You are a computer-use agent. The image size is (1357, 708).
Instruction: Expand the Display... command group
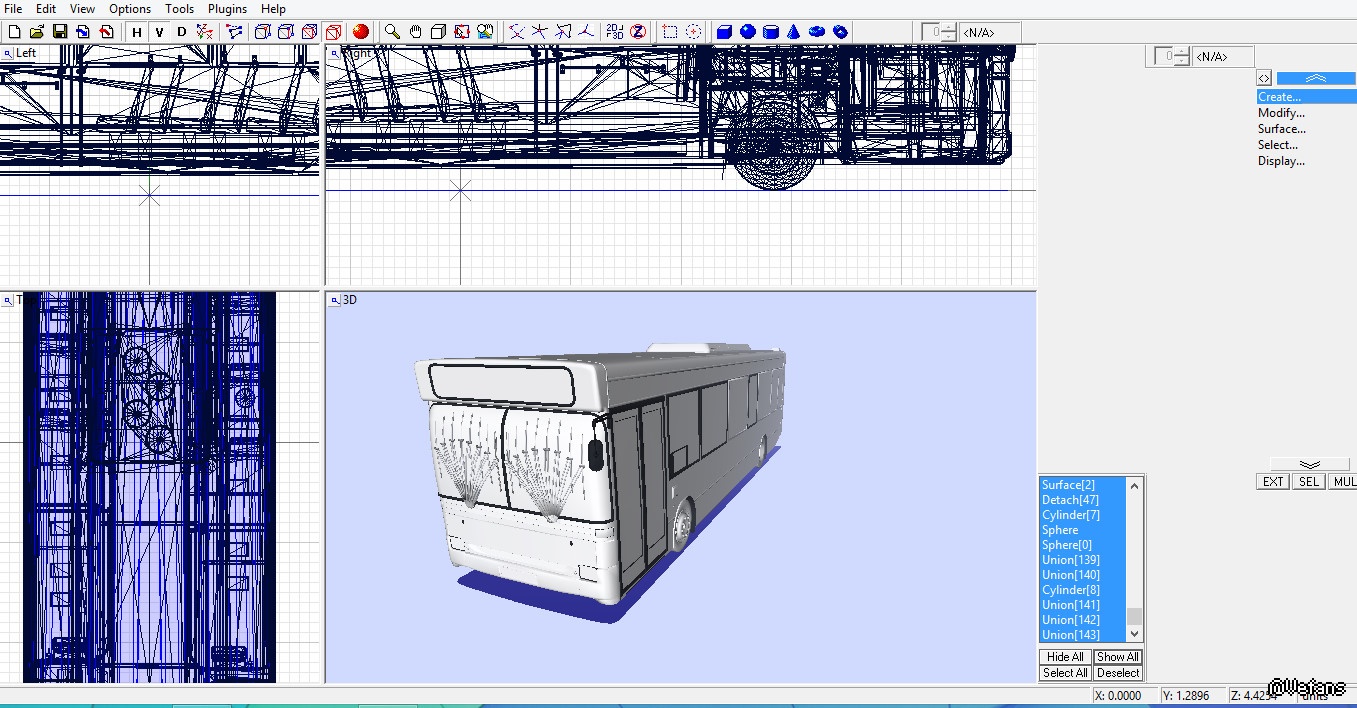click(x=1281, y=161)
